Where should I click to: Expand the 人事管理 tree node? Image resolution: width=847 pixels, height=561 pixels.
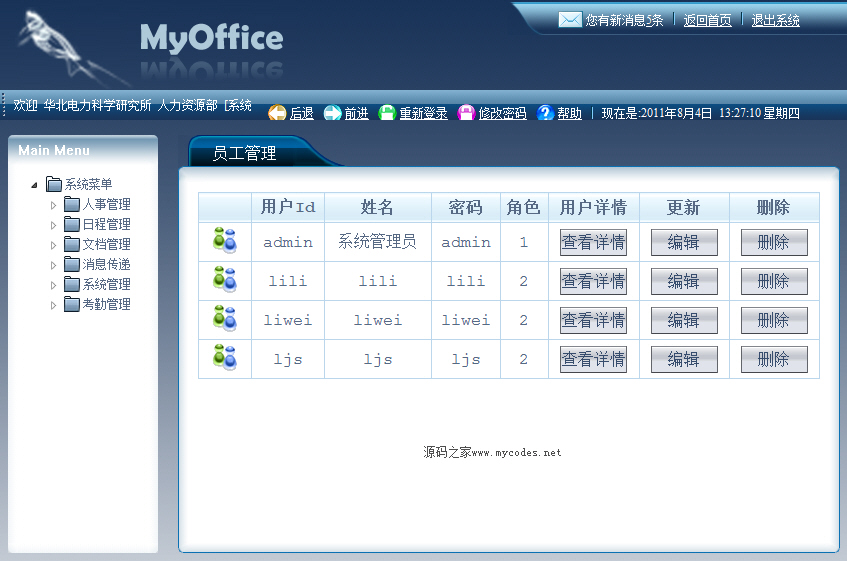pyautogui.click(x=53, y=205)
